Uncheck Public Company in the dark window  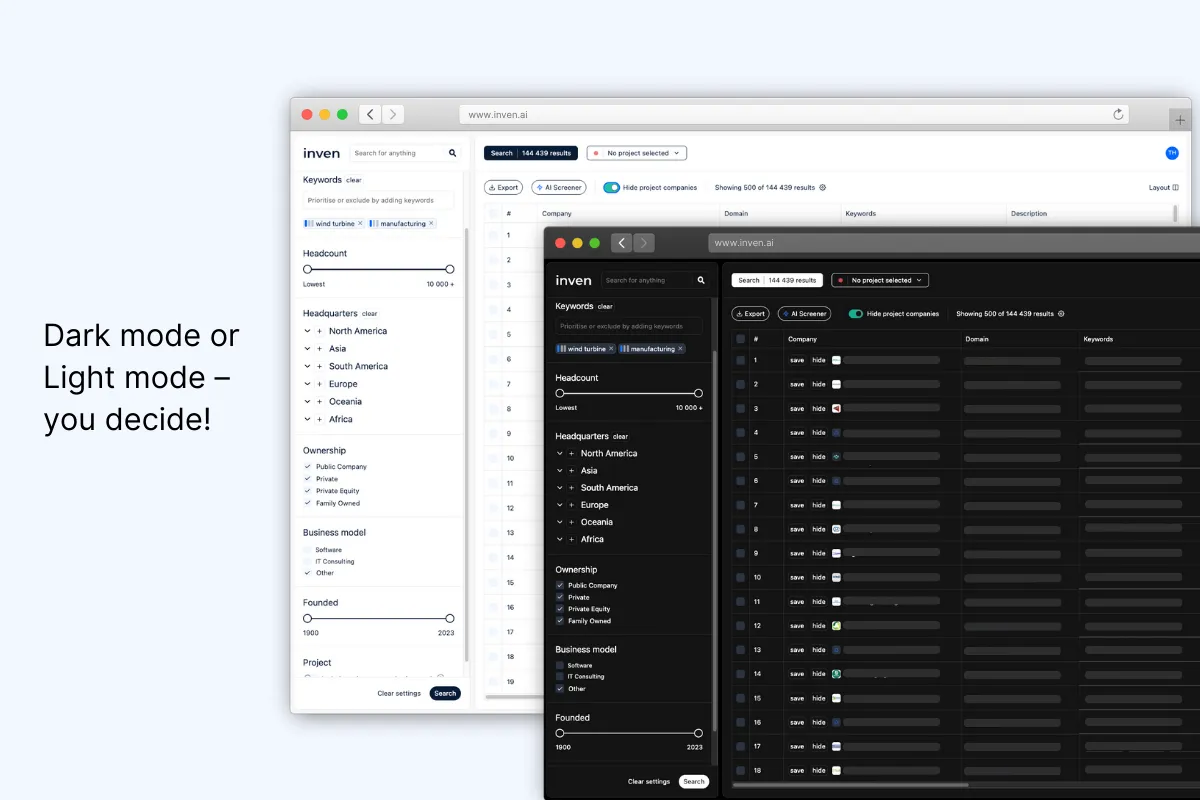point(560,585)
